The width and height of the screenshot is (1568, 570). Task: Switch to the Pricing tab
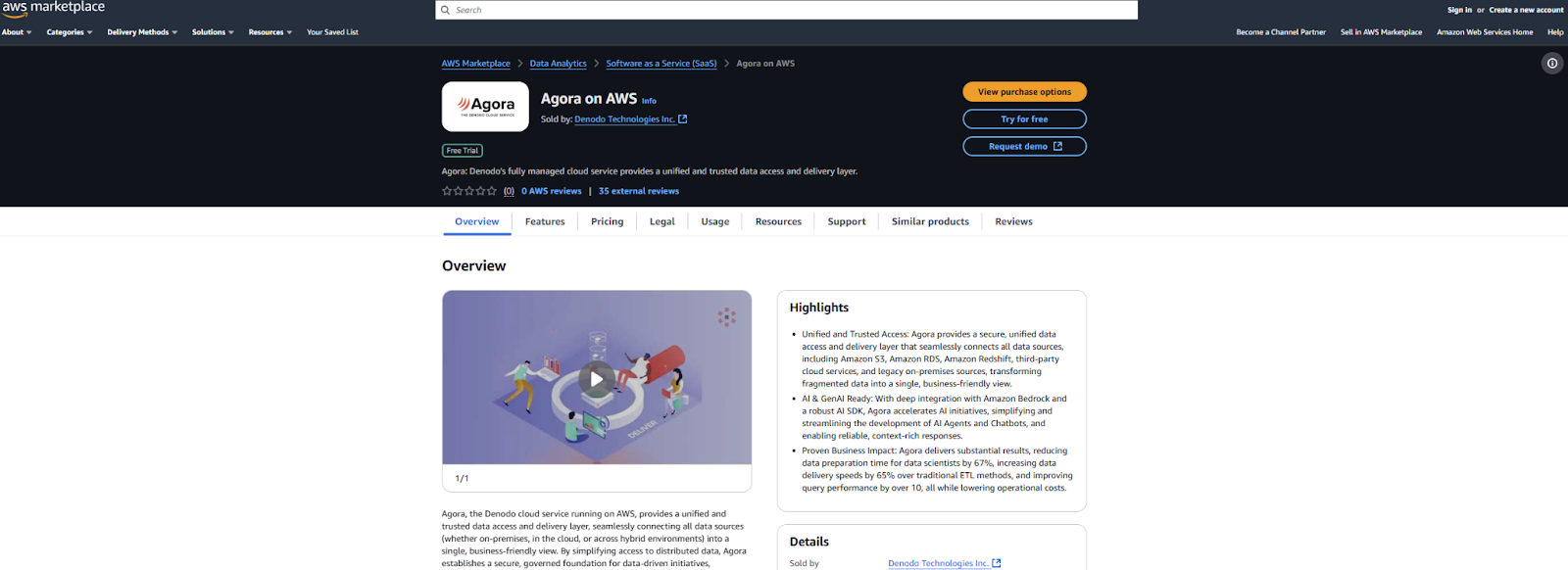point(607,222)
